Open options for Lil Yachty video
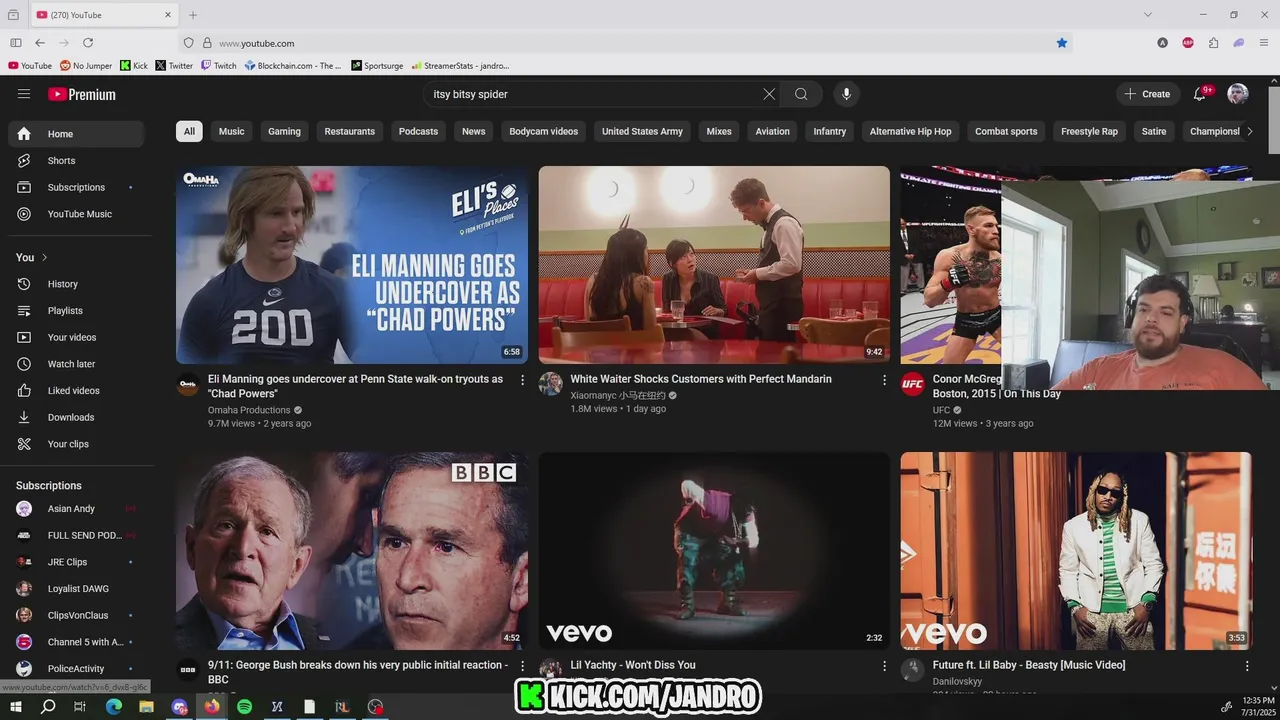 tap(884, 666)
